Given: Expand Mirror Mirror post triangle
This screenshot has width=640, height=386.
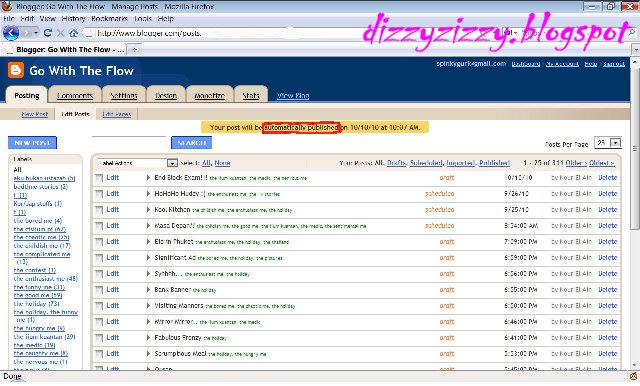Looking at the screenshot, I should coord(148,322).
